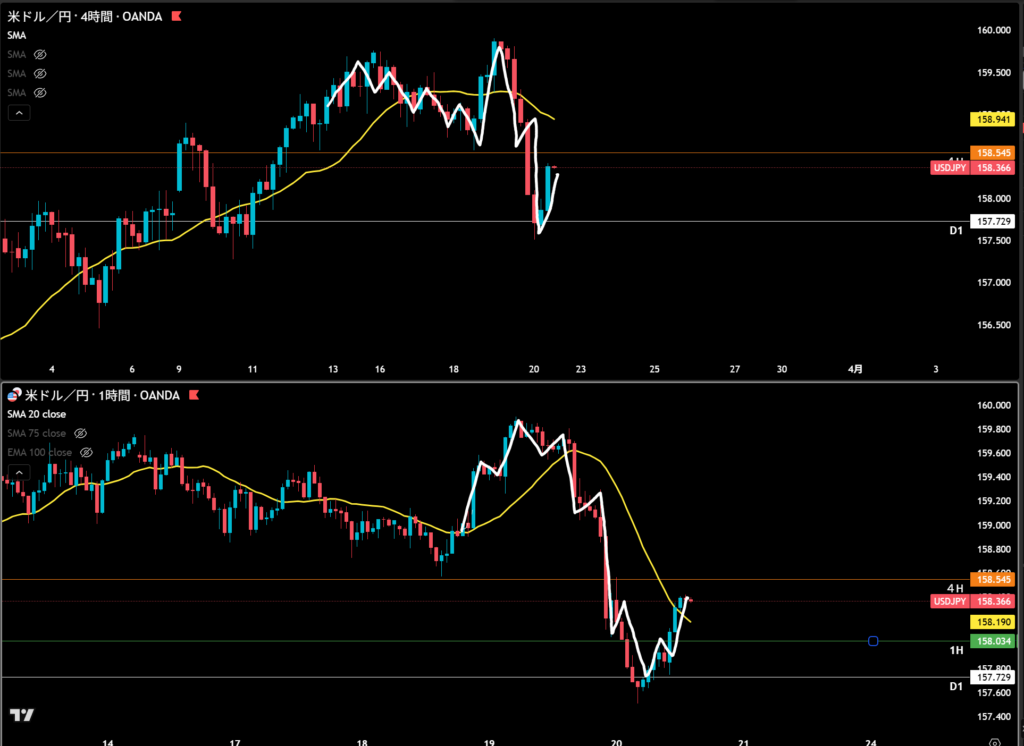Collapse the indicator legend in the 1-hour chart
This screenshot has width=1024, height=746.
tap(17, 473)
